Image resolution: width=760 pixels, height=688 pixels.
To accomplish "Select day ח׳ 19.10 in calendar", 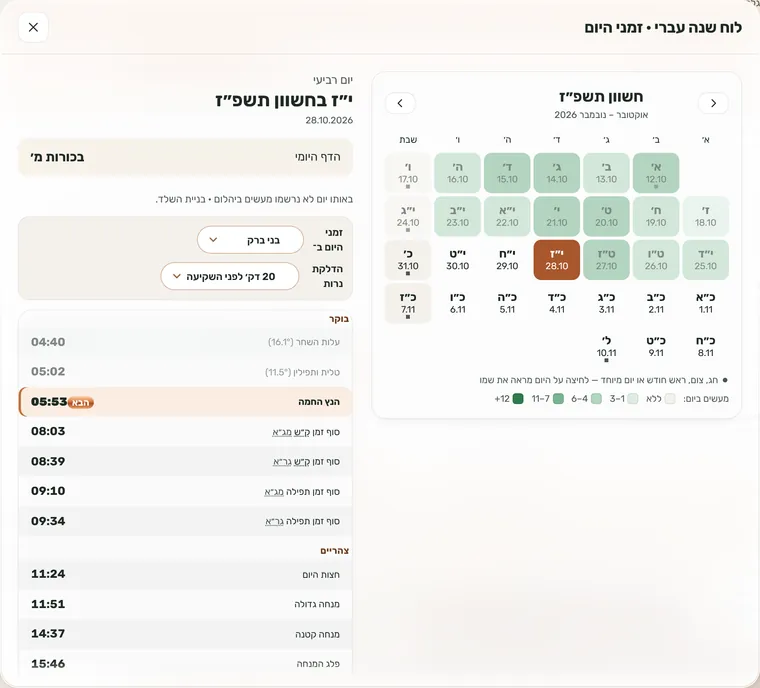I will click(x=656, y=216).
